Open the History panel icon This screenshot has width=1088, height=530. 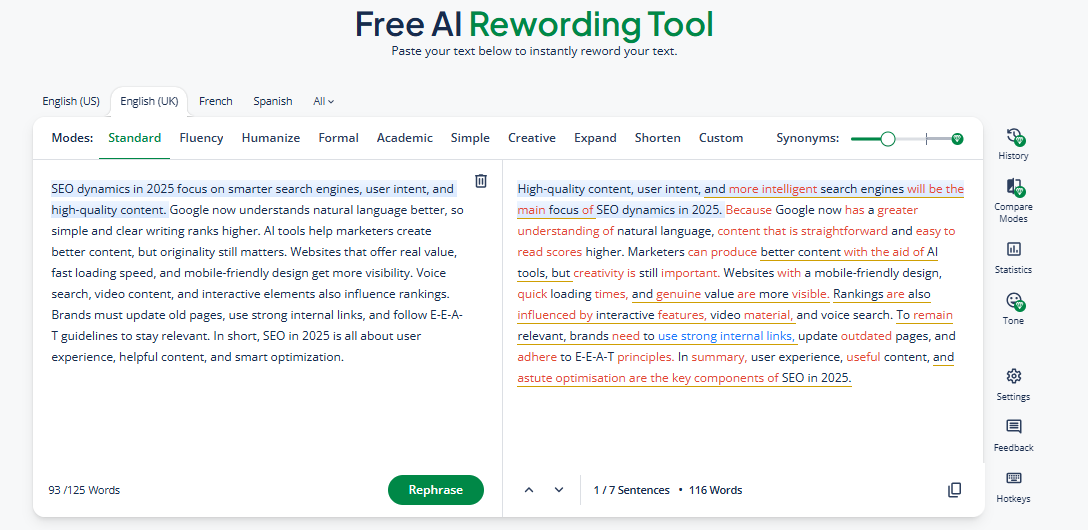(x=1014, y=137)
